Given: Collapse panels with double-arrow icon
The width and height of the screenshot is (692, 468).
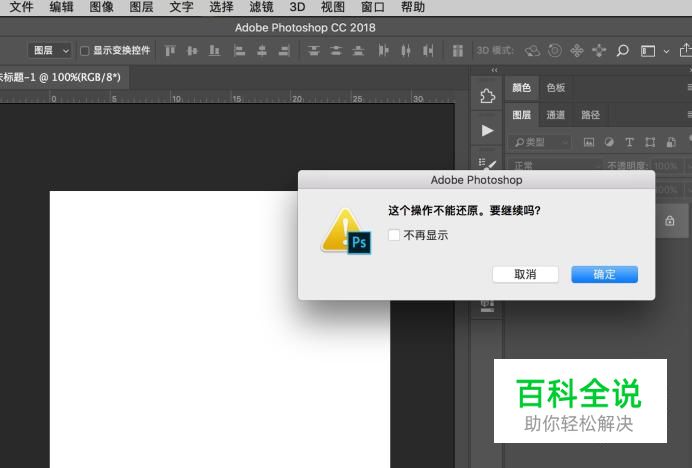Looking at the screenshot, I should [494, 70].
